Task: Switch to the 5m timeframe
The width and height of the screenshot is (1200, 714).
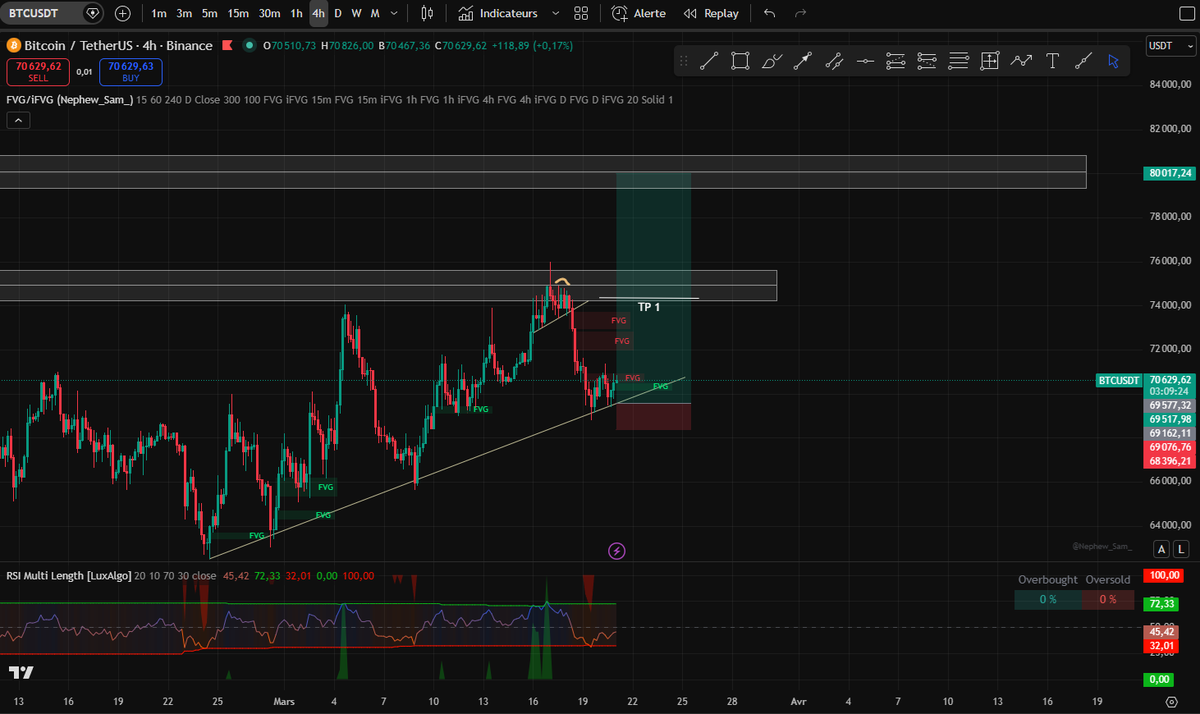Action: click(209, 13)
